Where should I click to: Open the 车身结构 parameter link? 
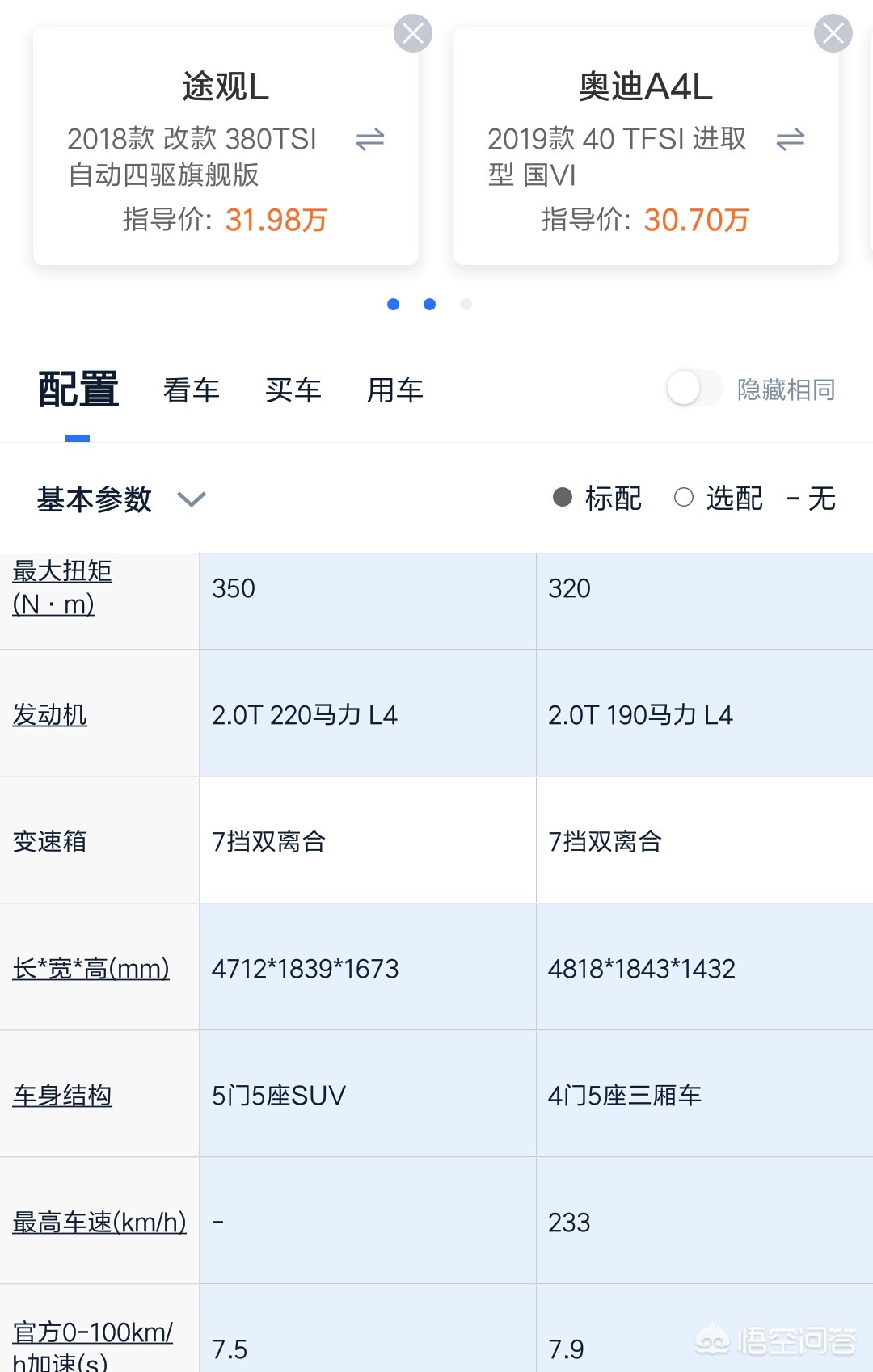[62, 1096]
